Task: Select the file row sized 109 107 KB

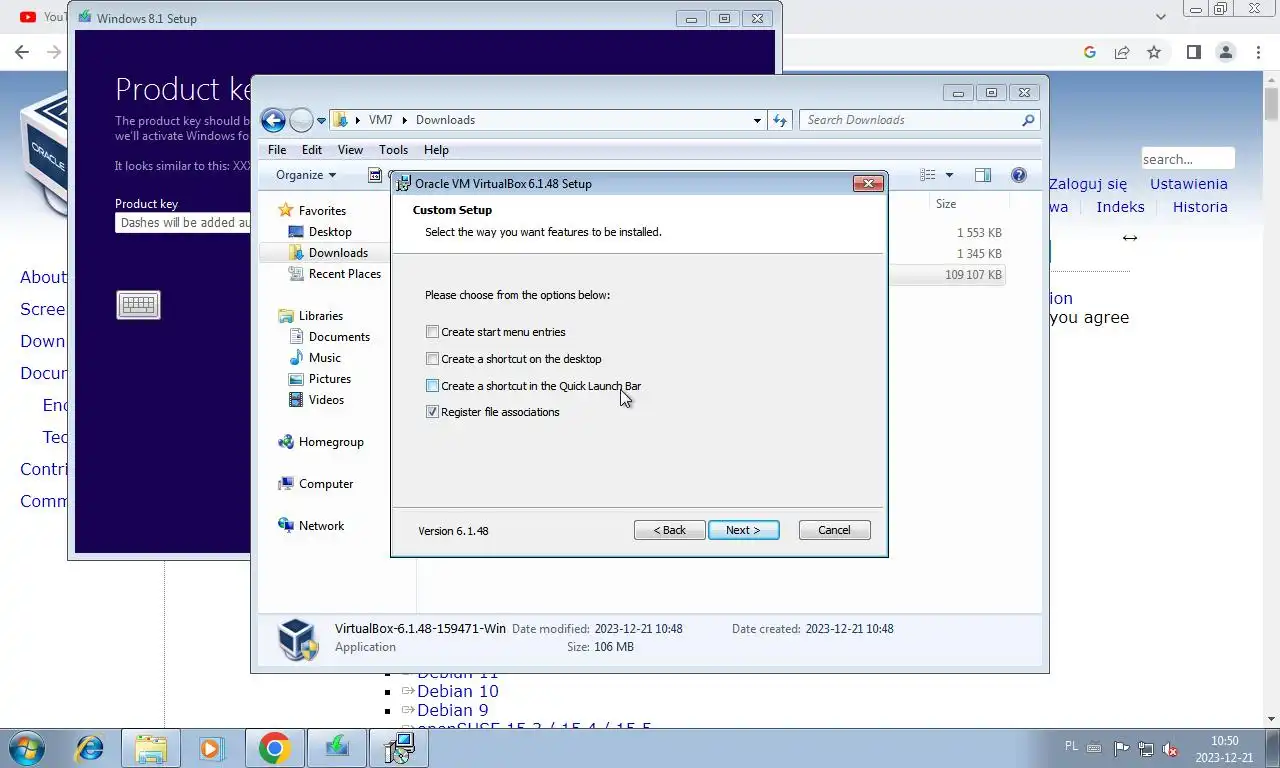Action: click(x=946, y=275)
